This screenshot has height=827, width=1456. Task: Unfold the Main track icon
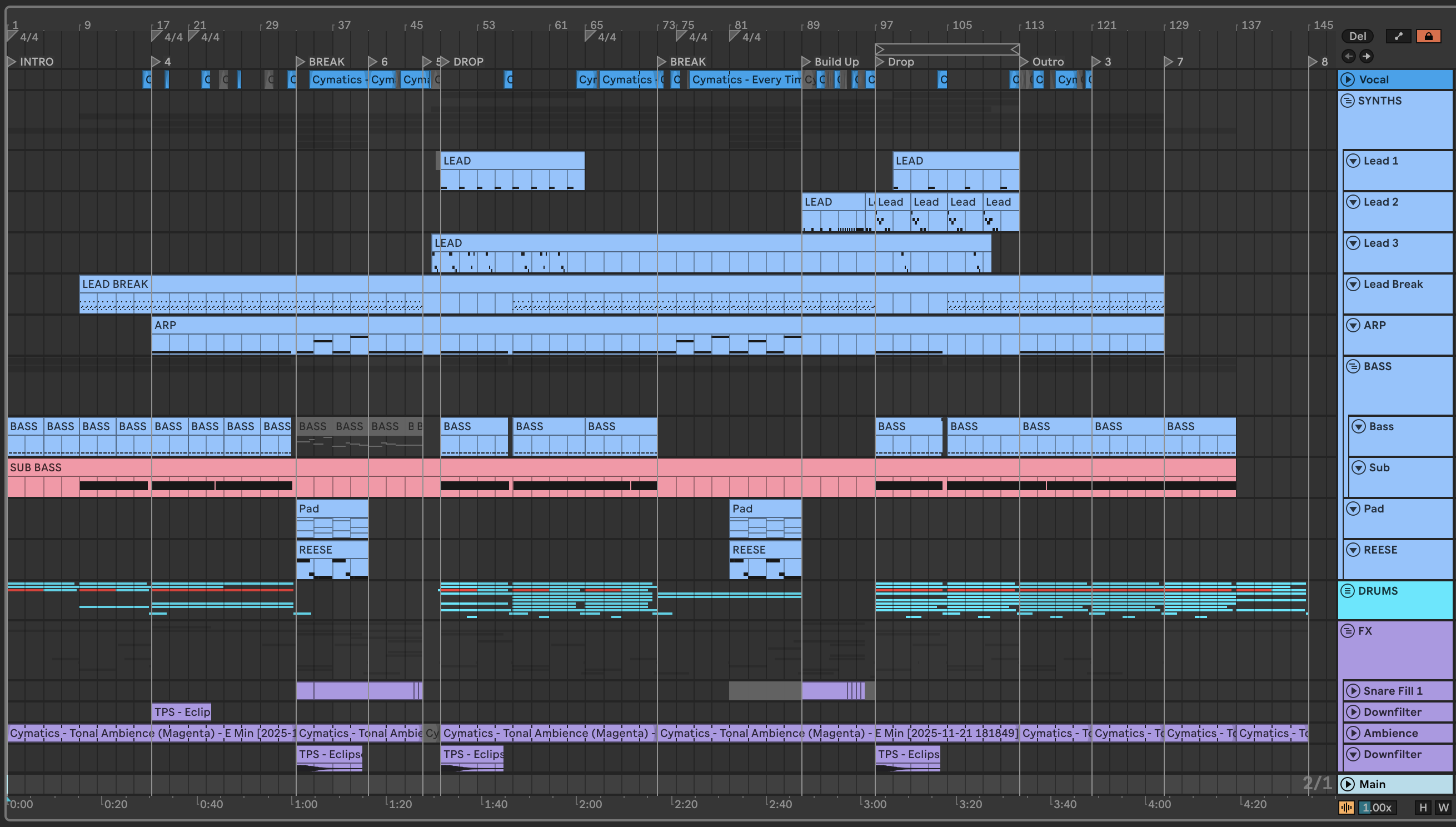(1348, 784)
